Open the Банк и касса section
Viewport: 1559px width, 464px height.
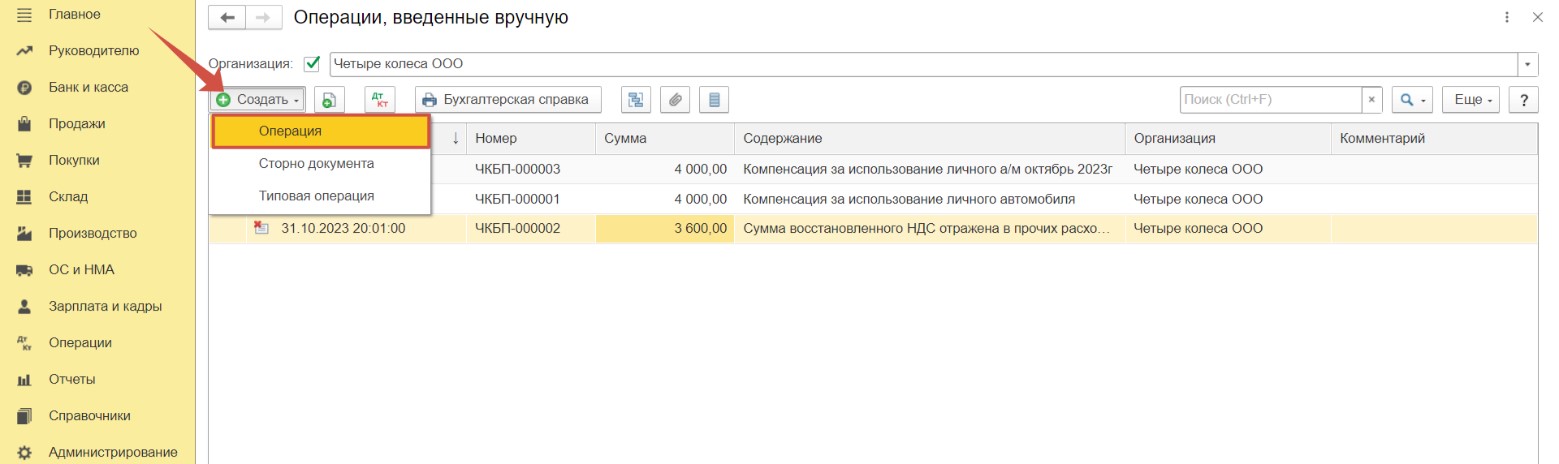click(x=88, y=87)
